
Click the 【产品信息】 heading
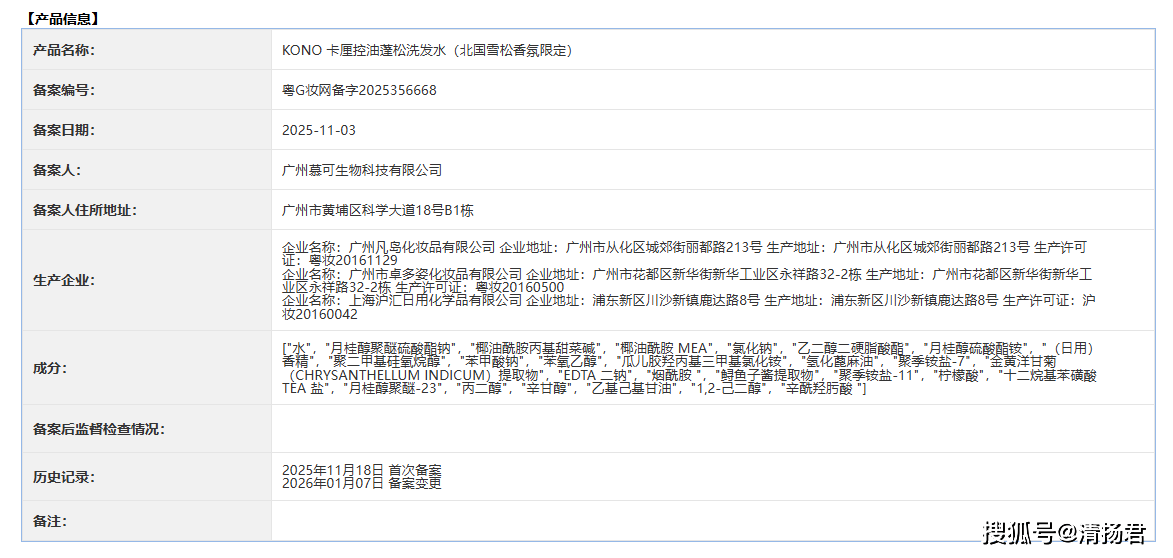pos(61,19)
